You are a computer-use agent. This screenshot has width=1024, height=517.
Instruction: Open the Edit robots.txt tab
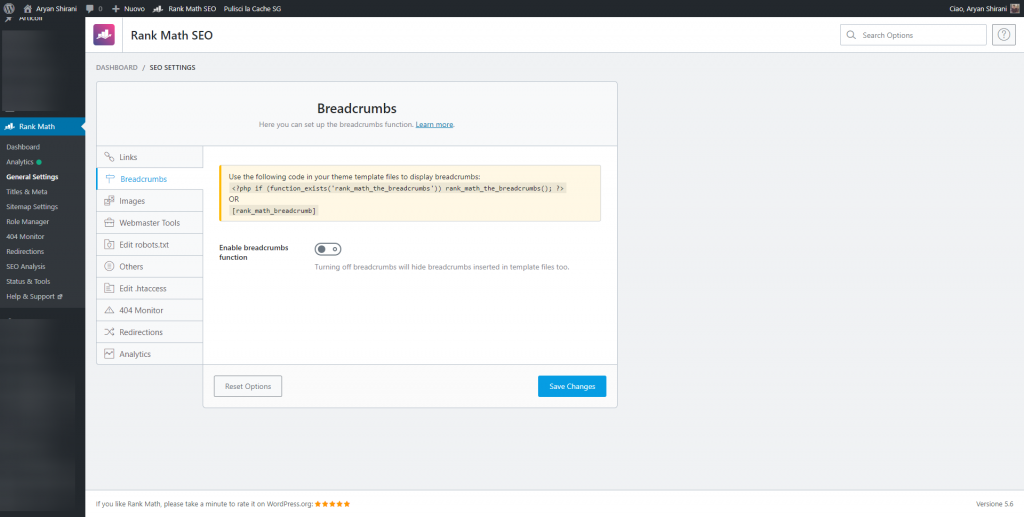tap(144, 244)
